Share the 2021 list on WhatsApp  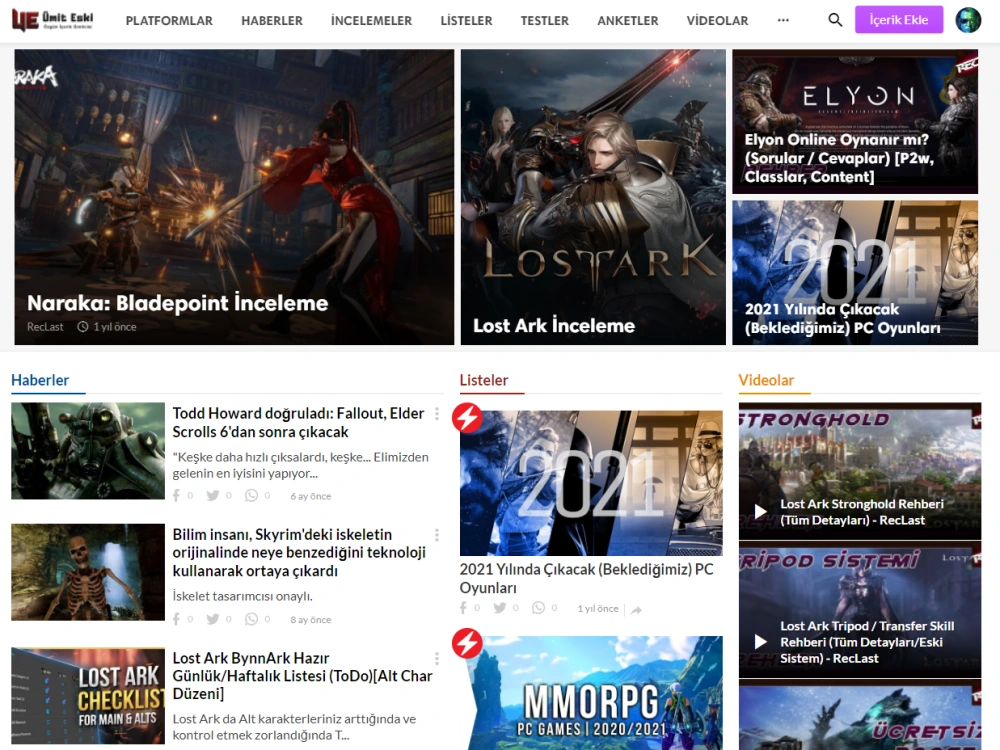point(539,608)
